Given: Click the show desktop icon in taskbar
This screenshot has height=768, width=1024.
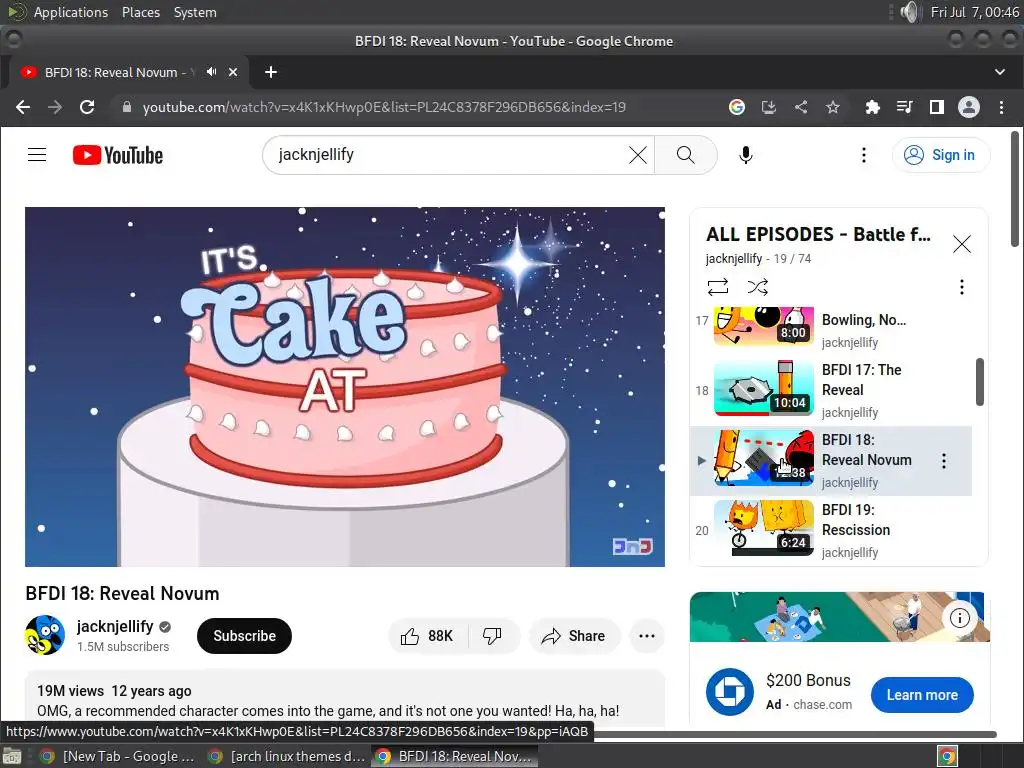Looking at the screenshot, I should [x=12, y=756].
